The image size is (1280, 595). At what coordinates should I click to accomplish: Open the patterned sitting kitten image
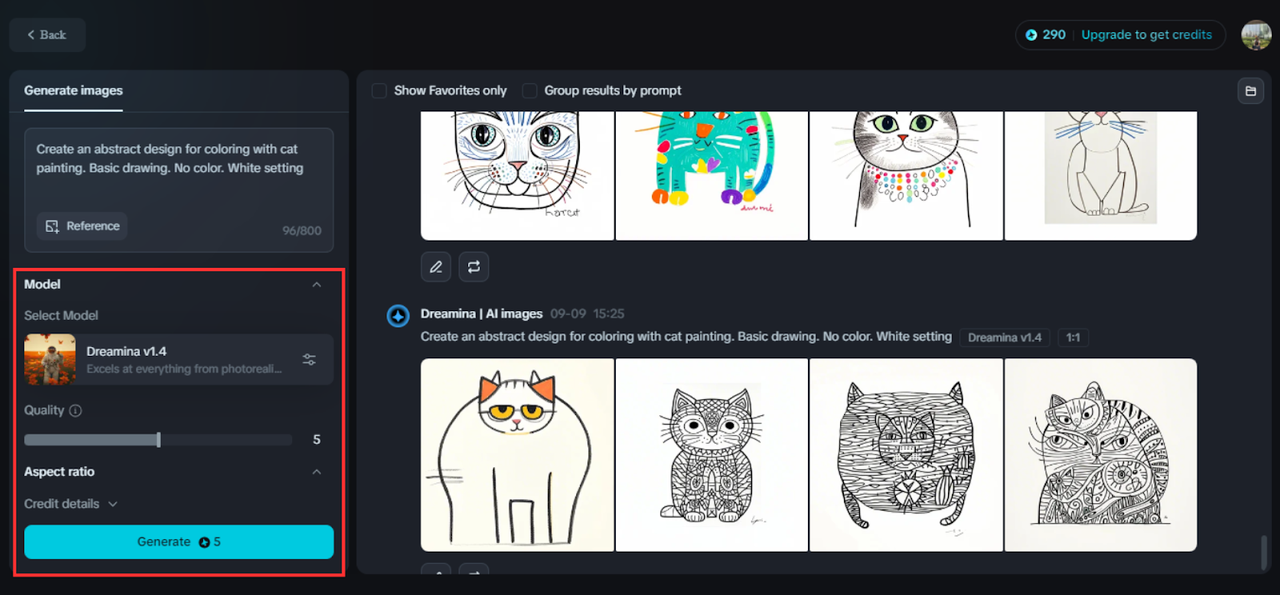[711, 455]
